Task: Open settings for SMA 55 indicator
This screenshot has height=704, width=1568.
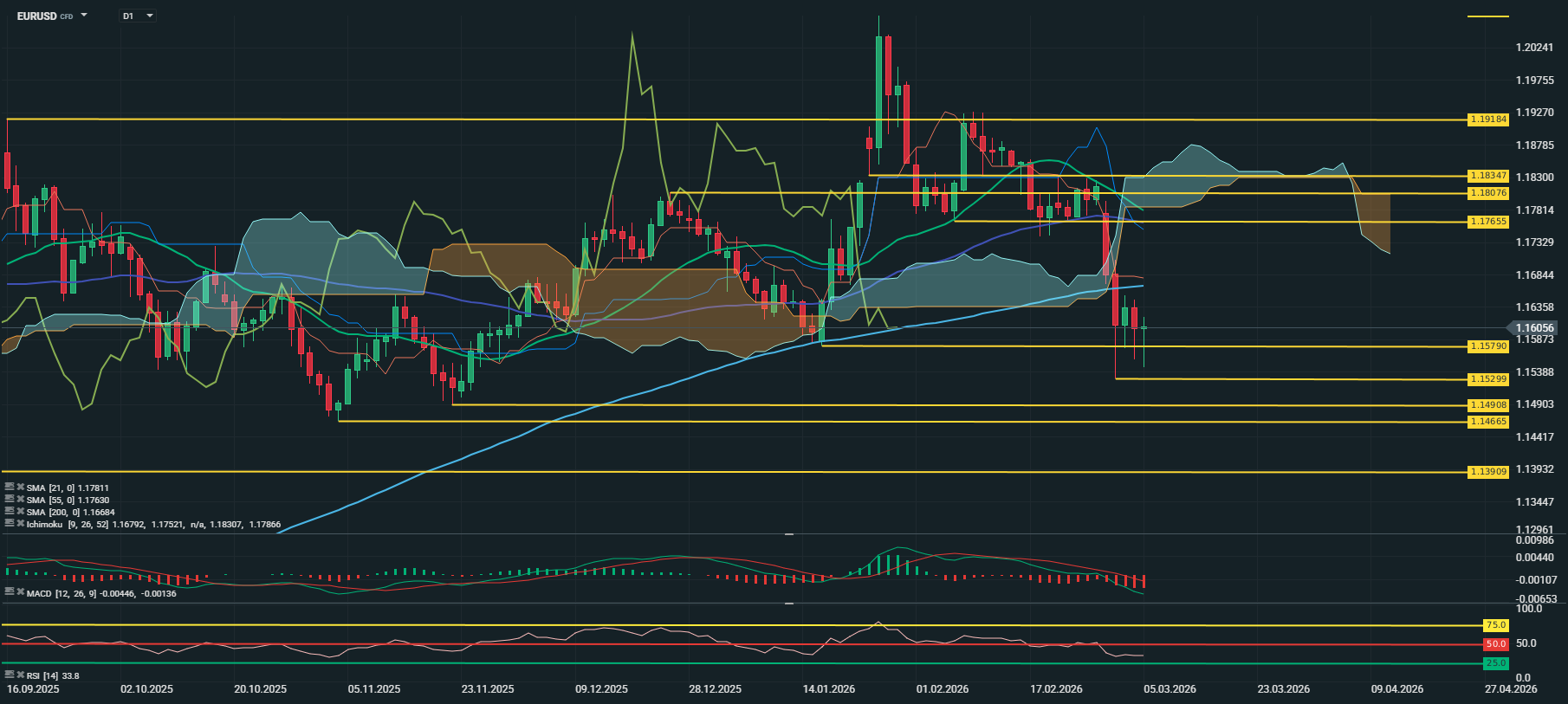Action: click(10, 500)
